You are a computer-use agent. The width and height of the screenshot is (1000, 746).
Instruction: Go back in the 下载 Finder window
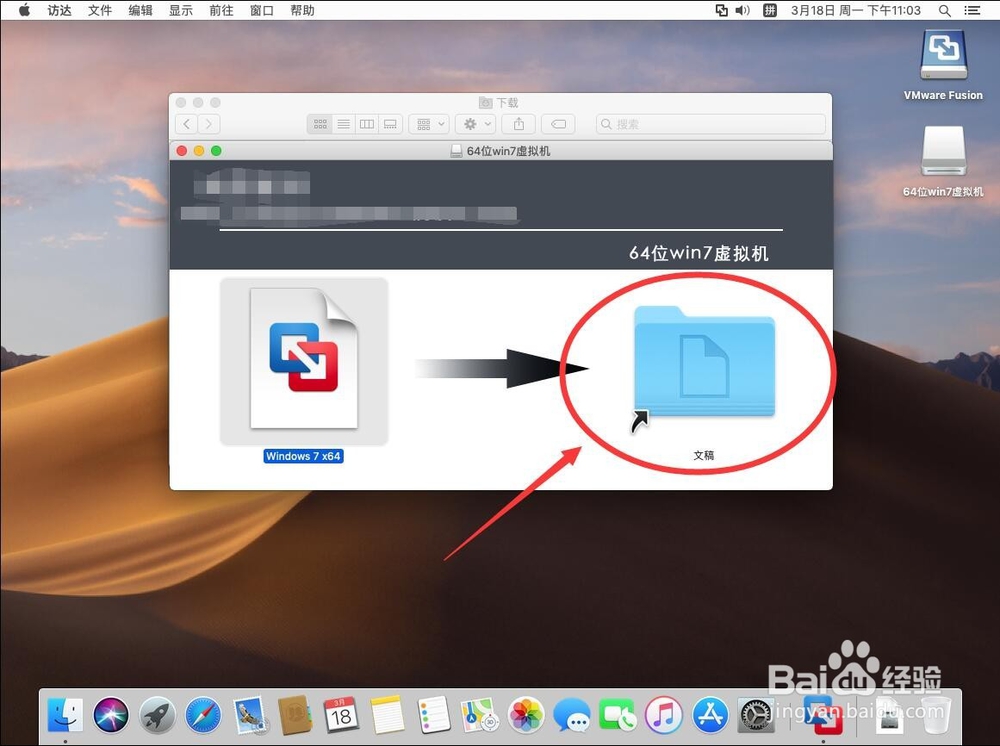(x=186, y=124)
